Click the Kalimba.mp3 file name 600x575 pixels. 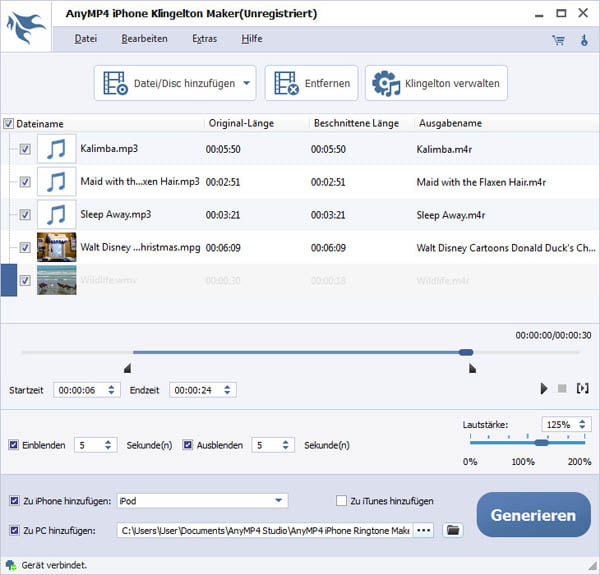[x=109, y=148]
